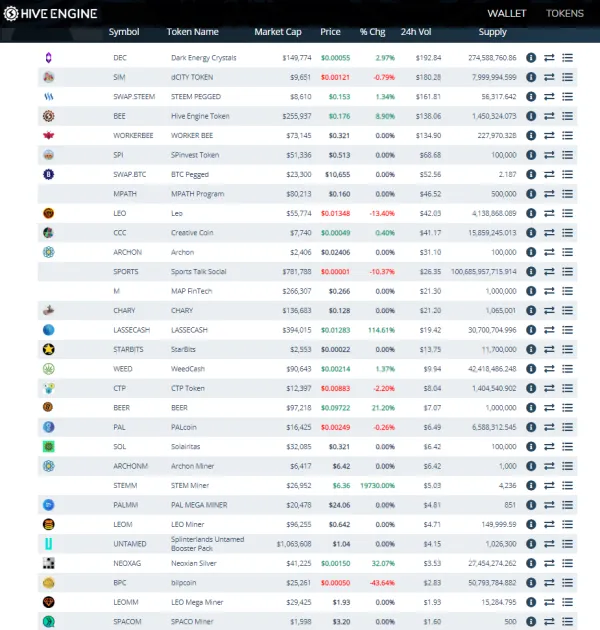Show info for UNTAMED token

pyautogui.click(x=531, y=544)
